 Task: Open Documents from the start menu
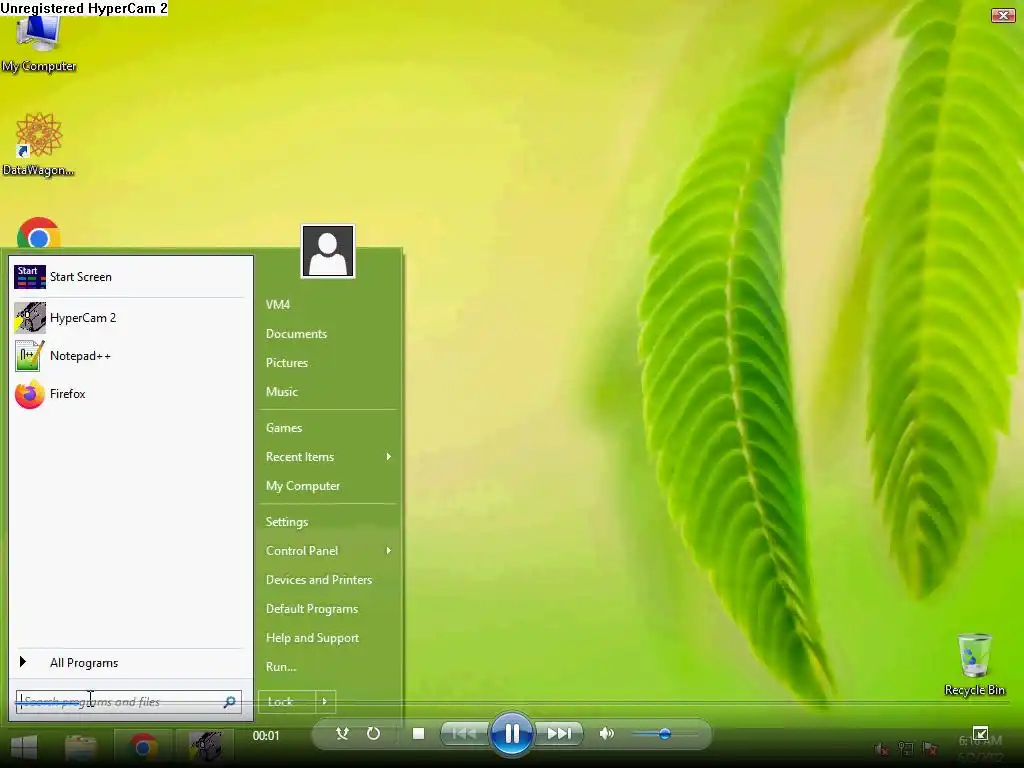click(296, 334)
